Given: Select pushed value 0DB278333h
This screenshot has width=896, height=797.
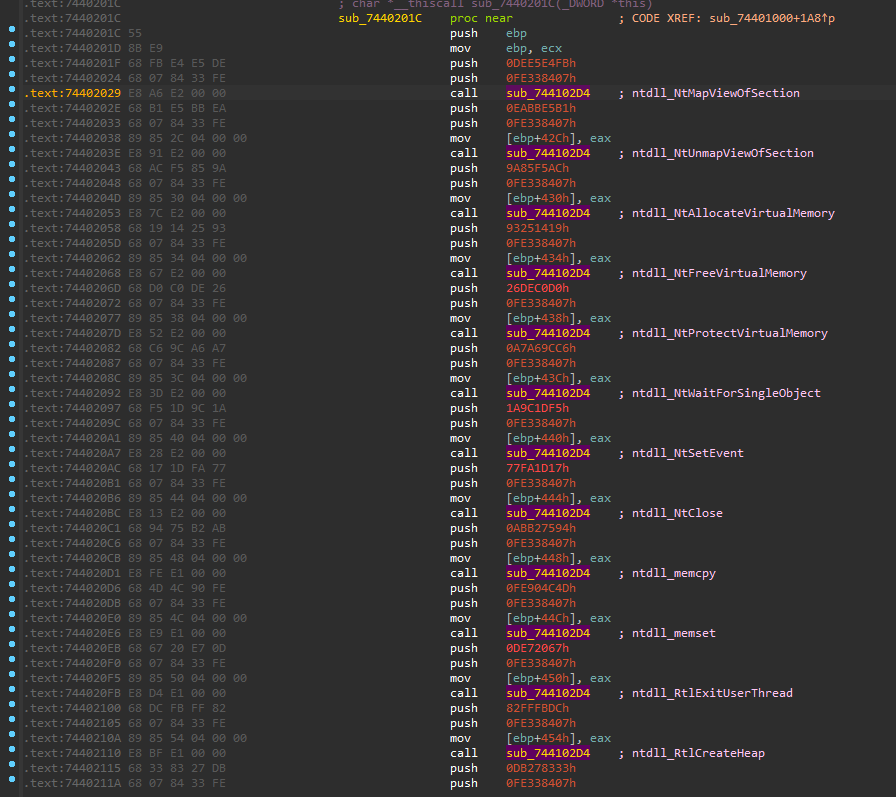Looking at the screenshot, I should [x=541, y=768].
